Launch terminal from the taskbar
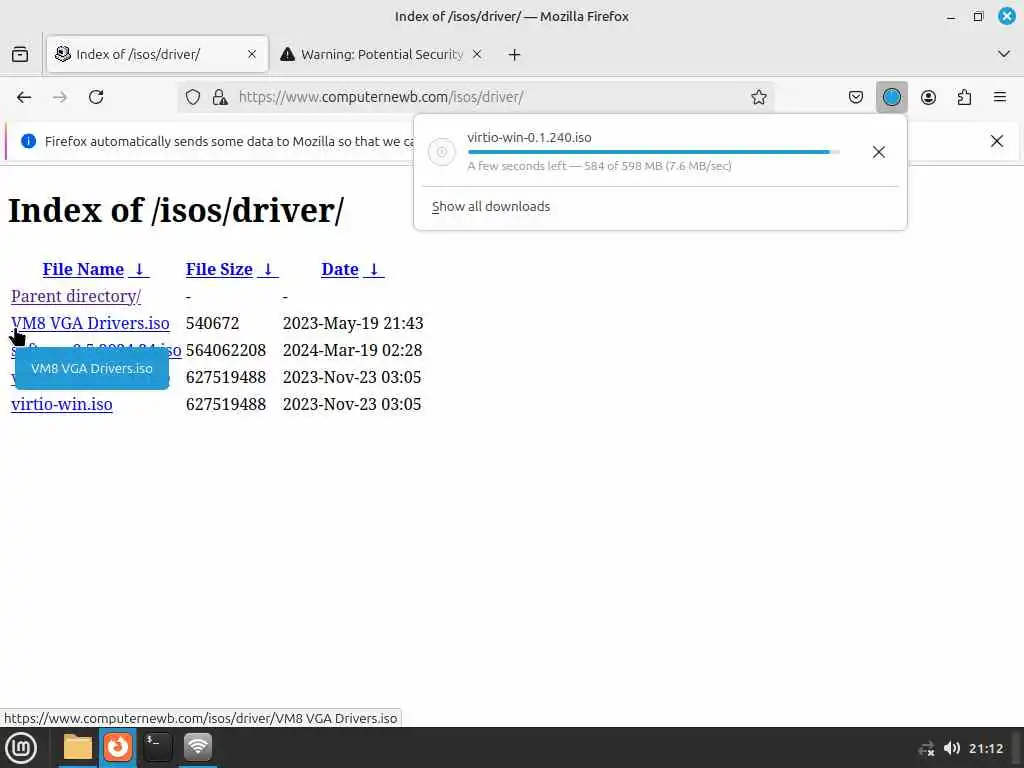 [157, 747]
